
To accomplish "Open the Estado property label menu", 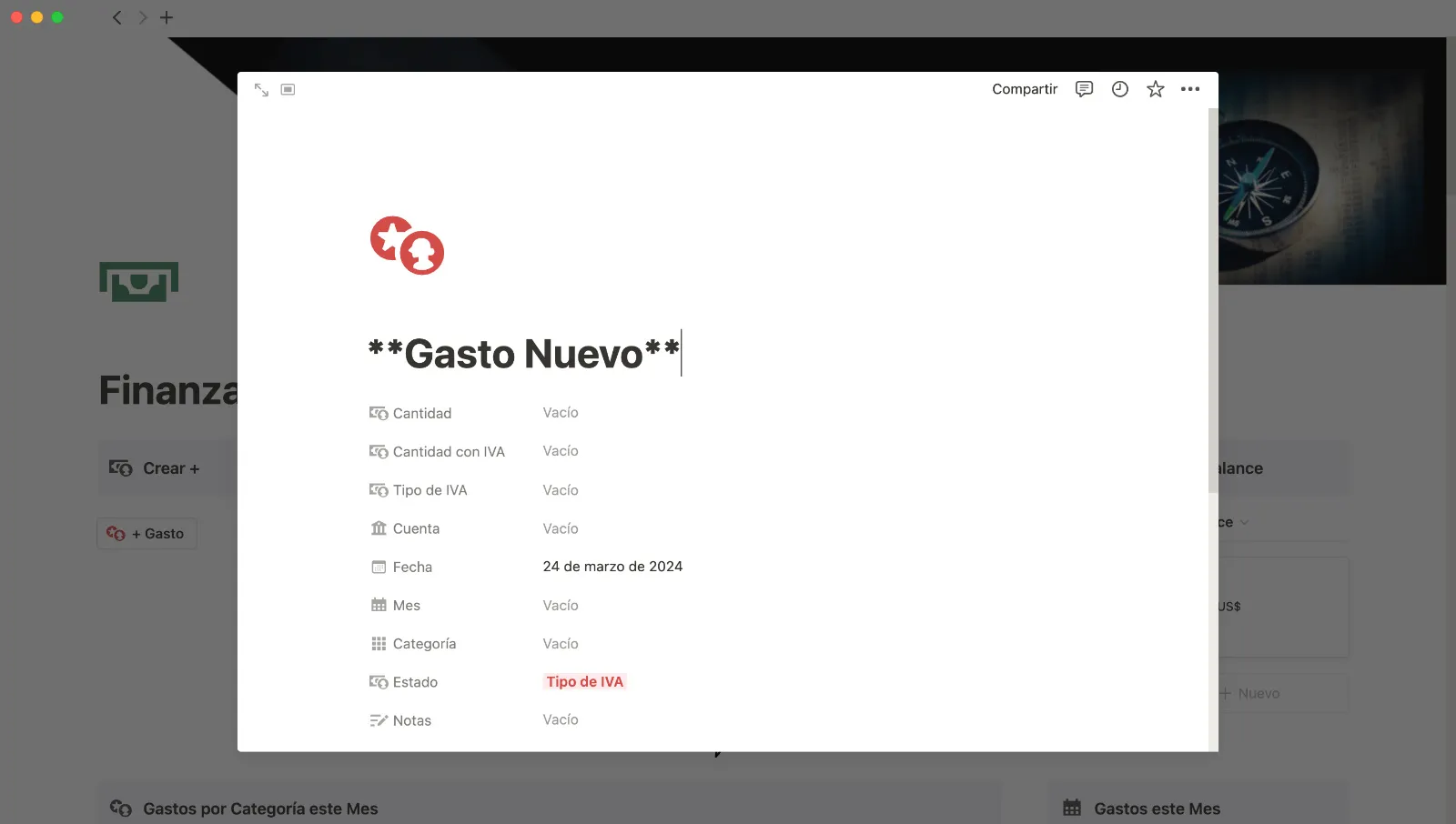I will coord(415,682).
